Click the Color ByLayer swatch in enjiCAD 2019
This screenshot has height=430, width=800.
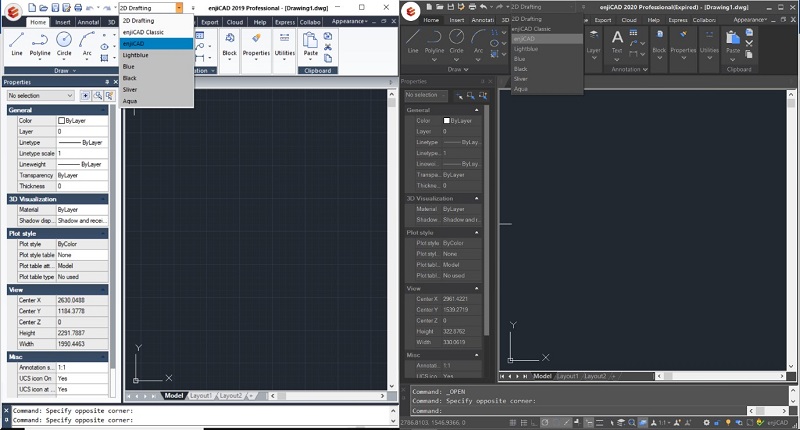click(x=61, y=121)
